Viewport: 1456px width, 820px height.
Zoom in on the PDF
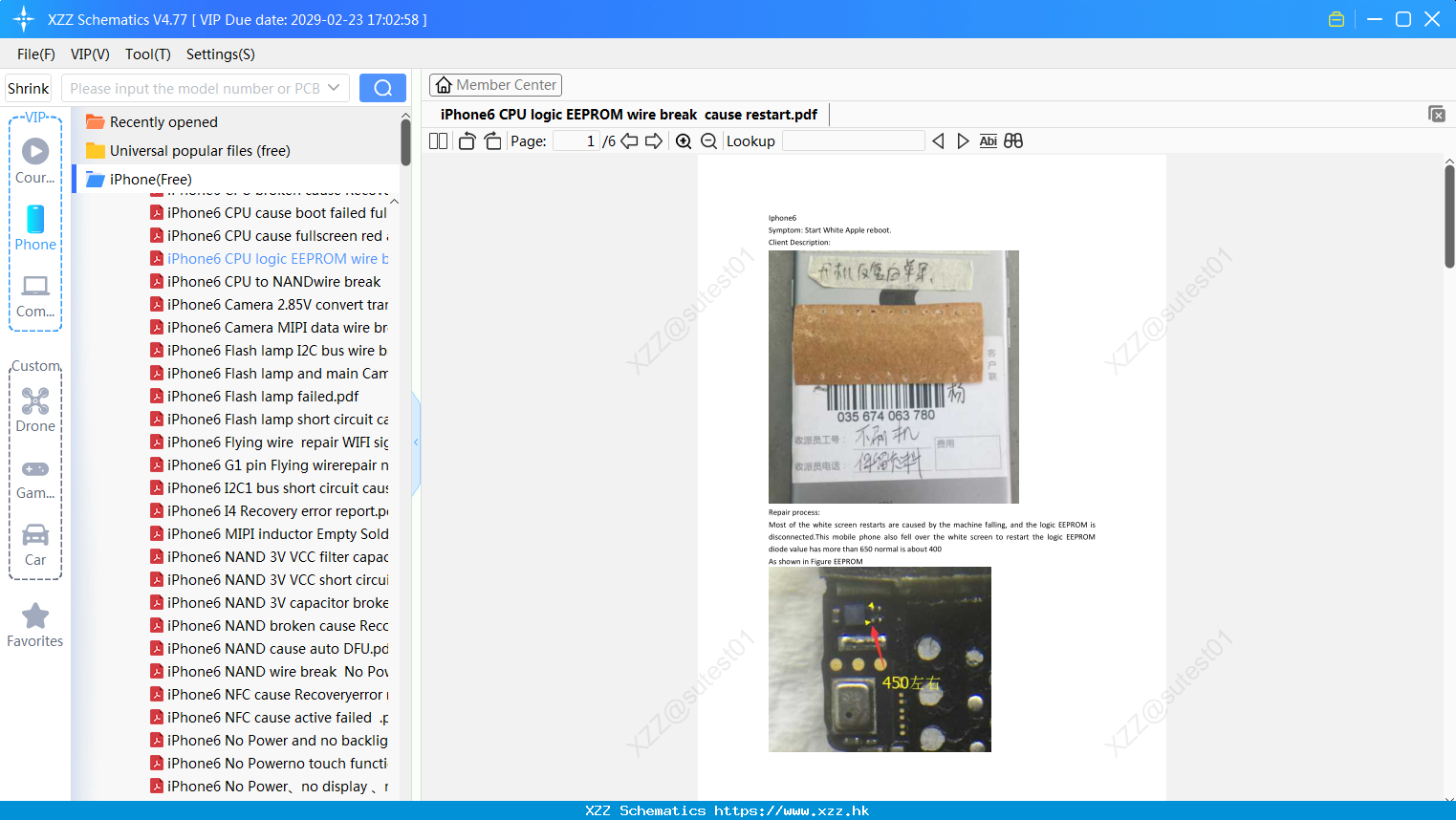684,141
